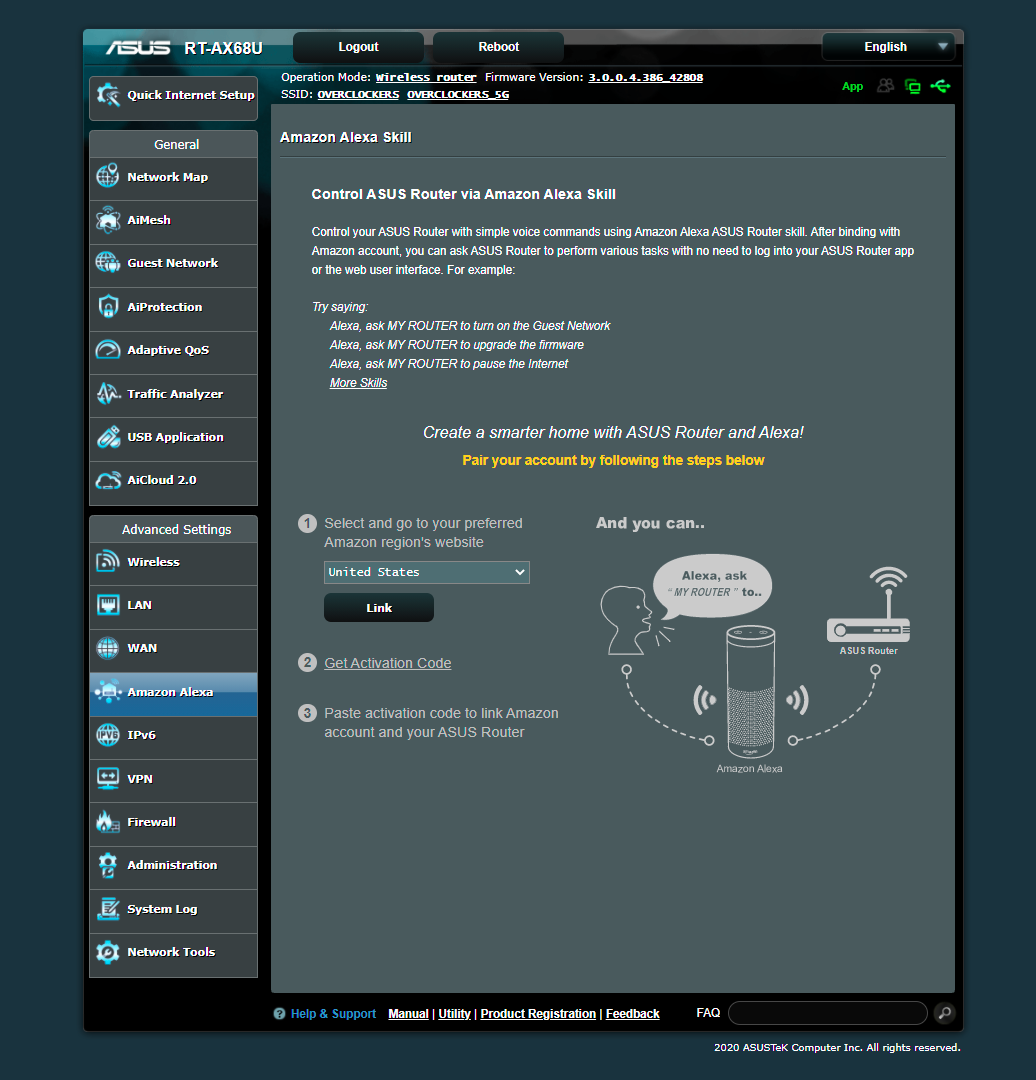Open System Log menu item
This screenshot has height=1080, width=1036.
[x=174, y=909]
